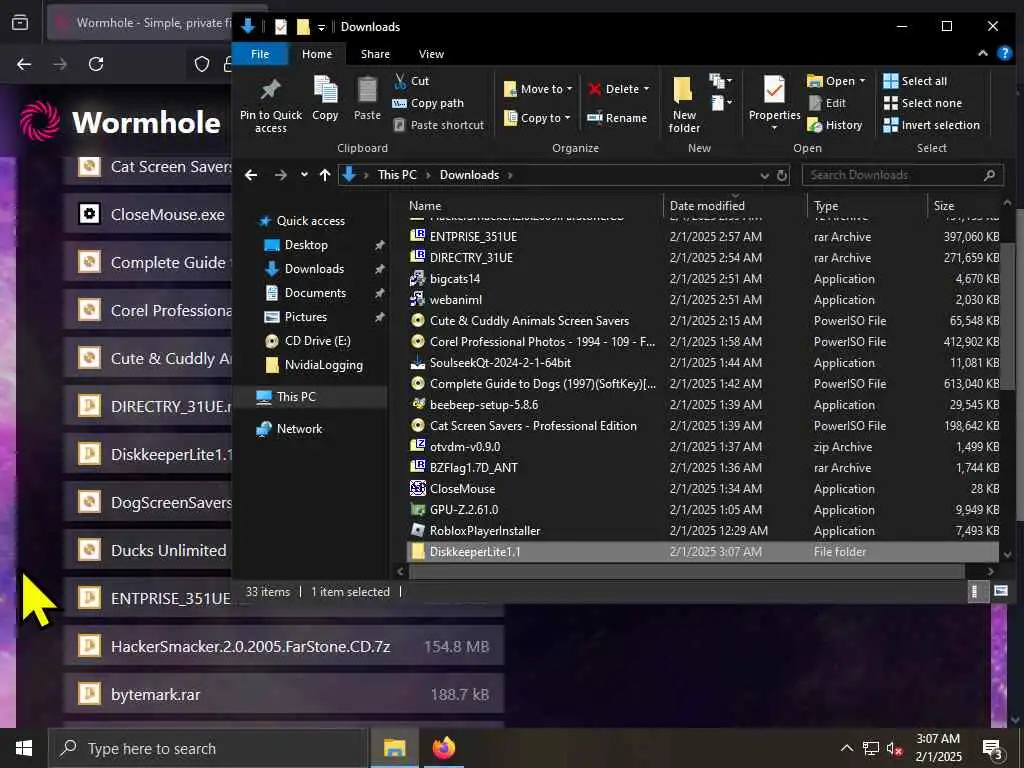Reload the page in Firefox
The height and width of the screenshot is (768, 1024).
[x=96, y=64]
